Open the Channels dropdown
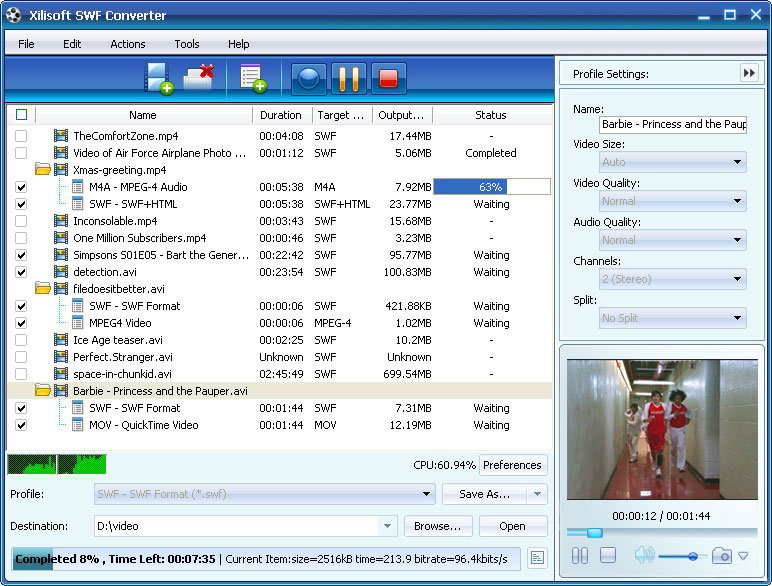772x586 pixels. pos(673,279)
